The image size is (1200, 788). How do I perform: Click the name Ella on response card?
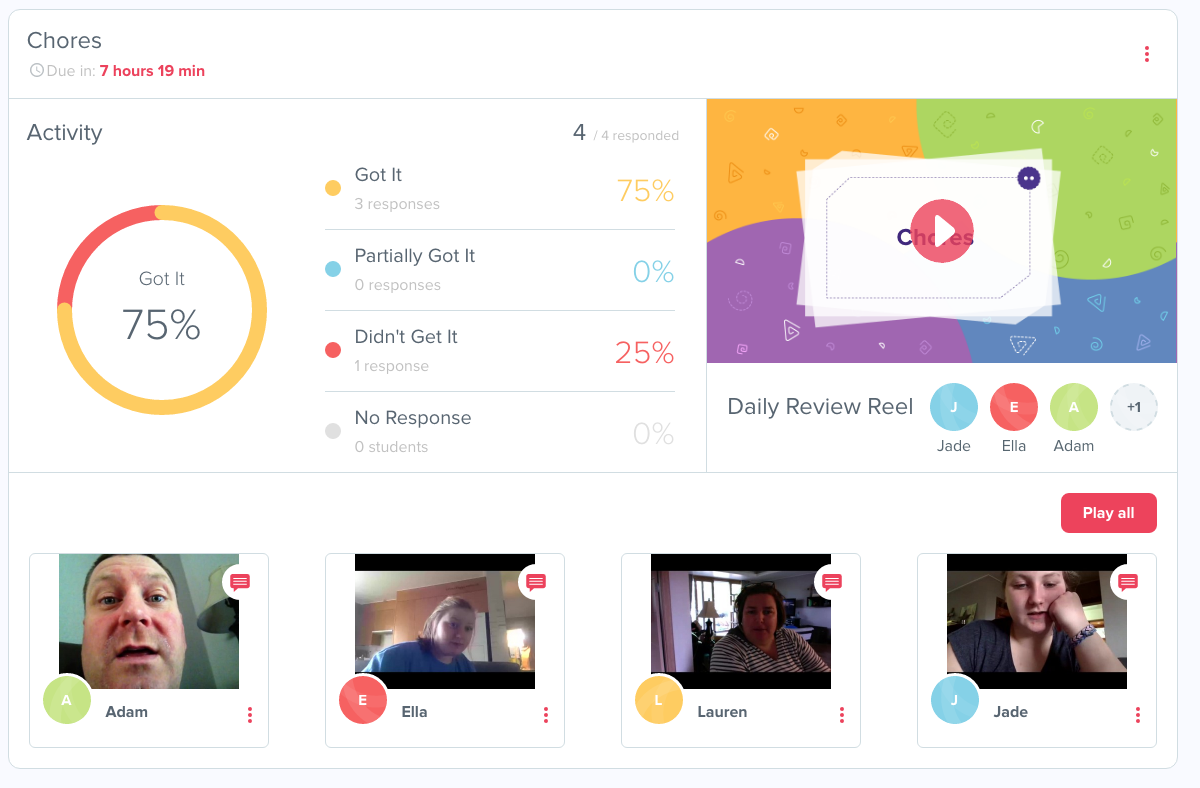click(x=414, y=712)
